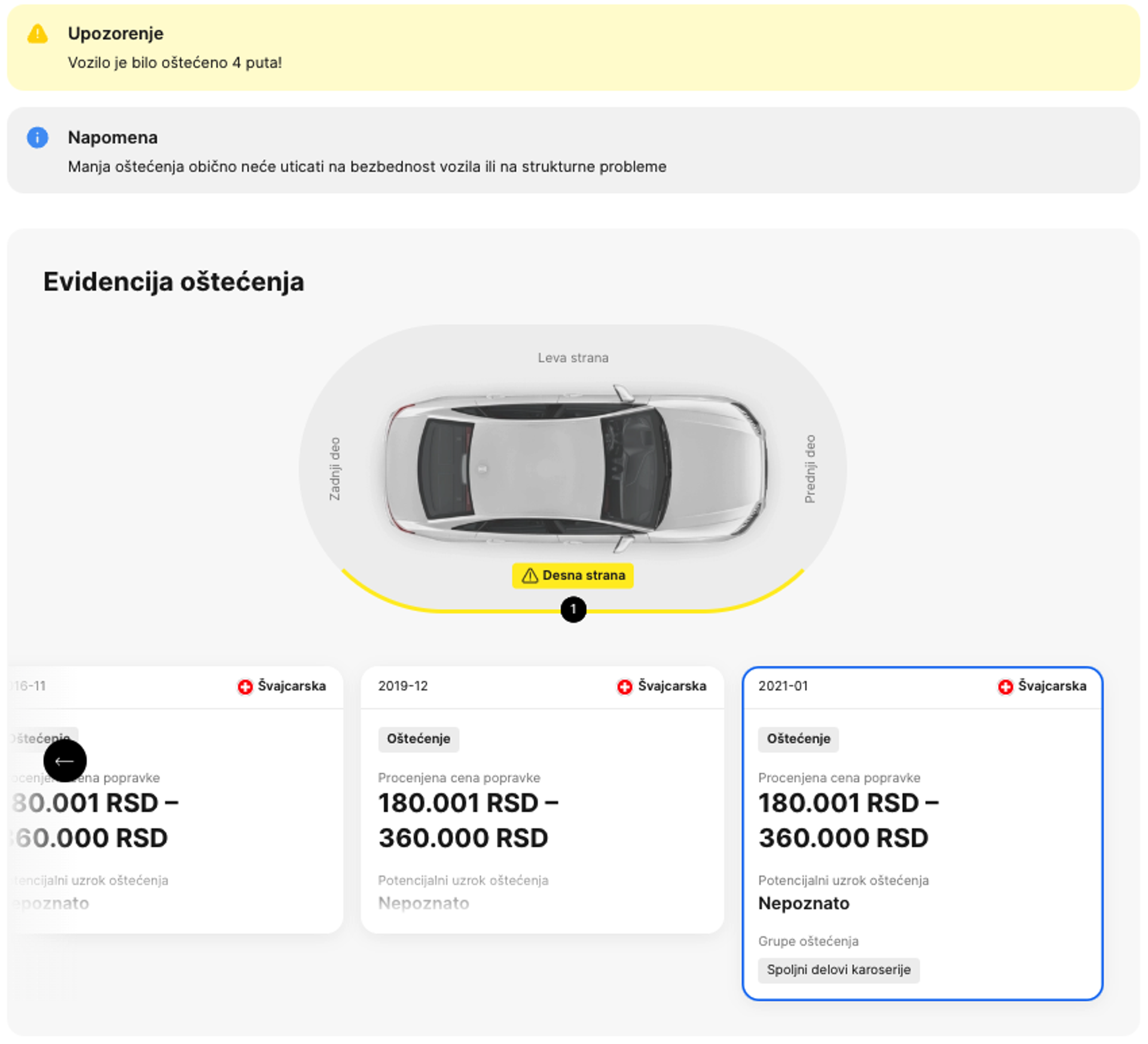The width and height of the screenshot is (1148, 1044).
Task: Click the Spoljni delovi karoserije tag
Action: (x=838, y=969)
